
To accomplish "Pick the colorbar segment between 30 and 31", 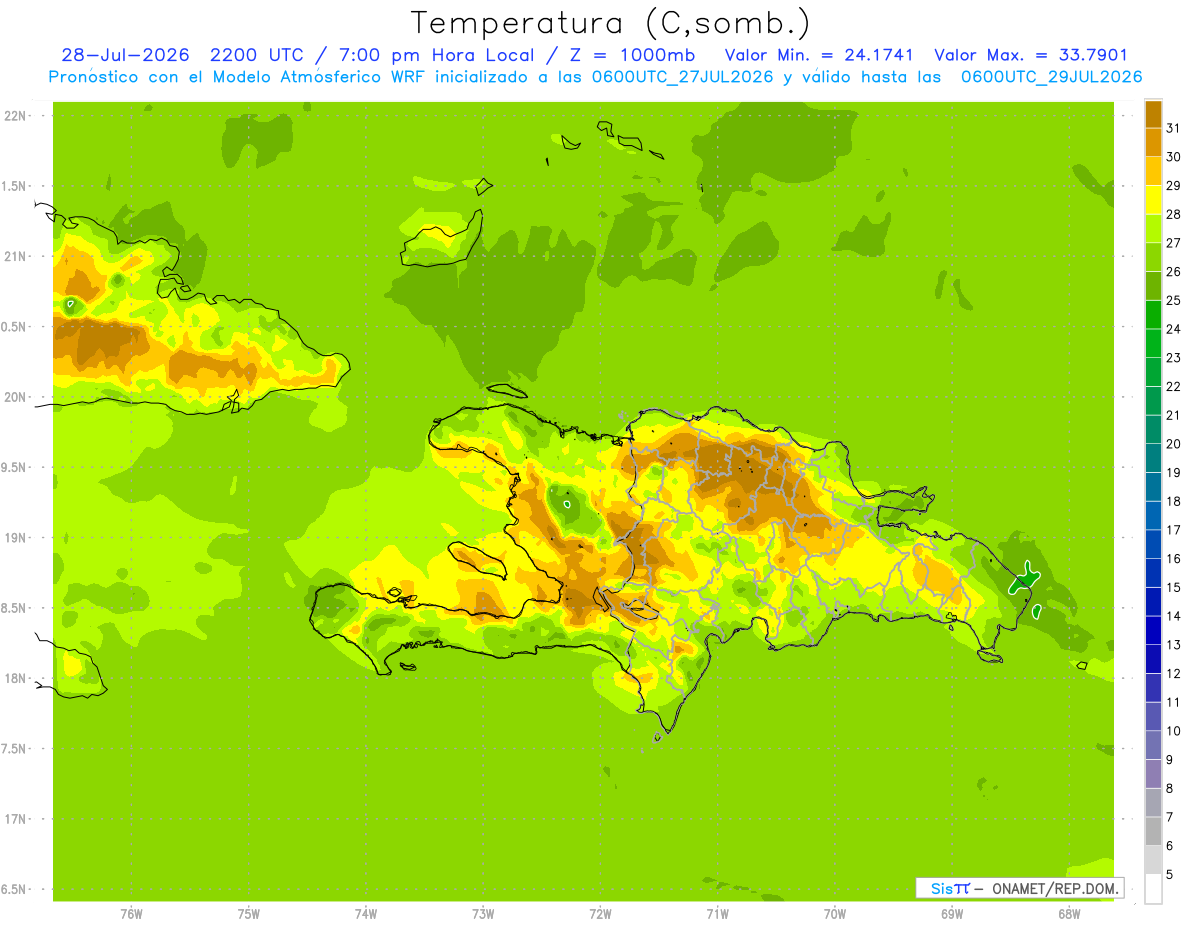I will pyautogui.click(x=1153, y=142).
